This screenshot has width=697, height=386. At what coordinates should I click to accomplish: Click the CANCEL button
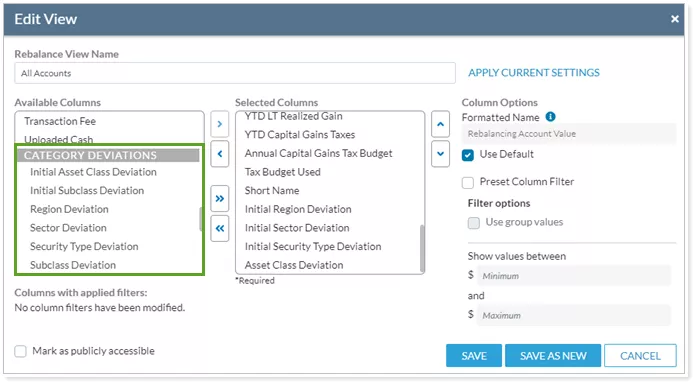click(x=640, y=356)
